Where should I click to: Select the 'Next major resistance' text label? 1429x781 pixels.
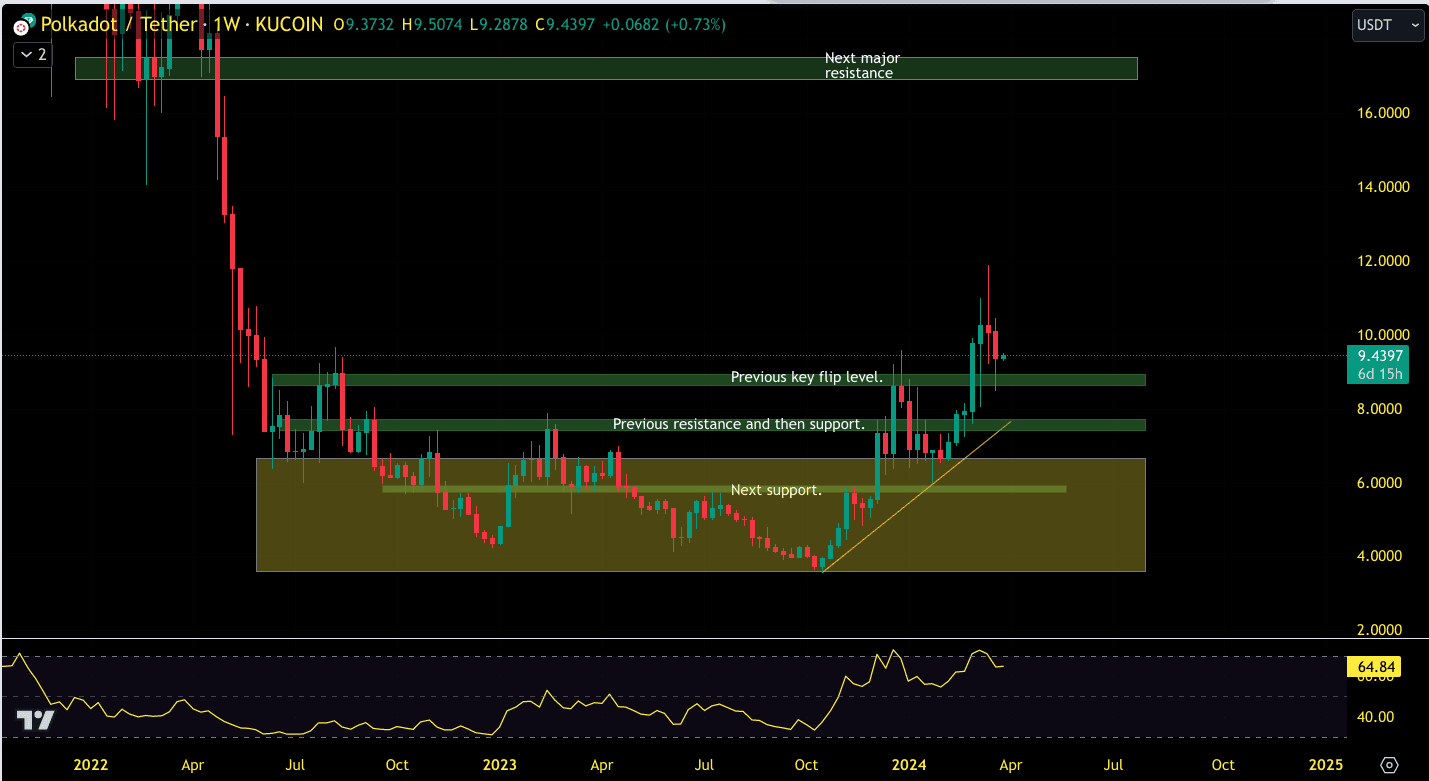862,66
